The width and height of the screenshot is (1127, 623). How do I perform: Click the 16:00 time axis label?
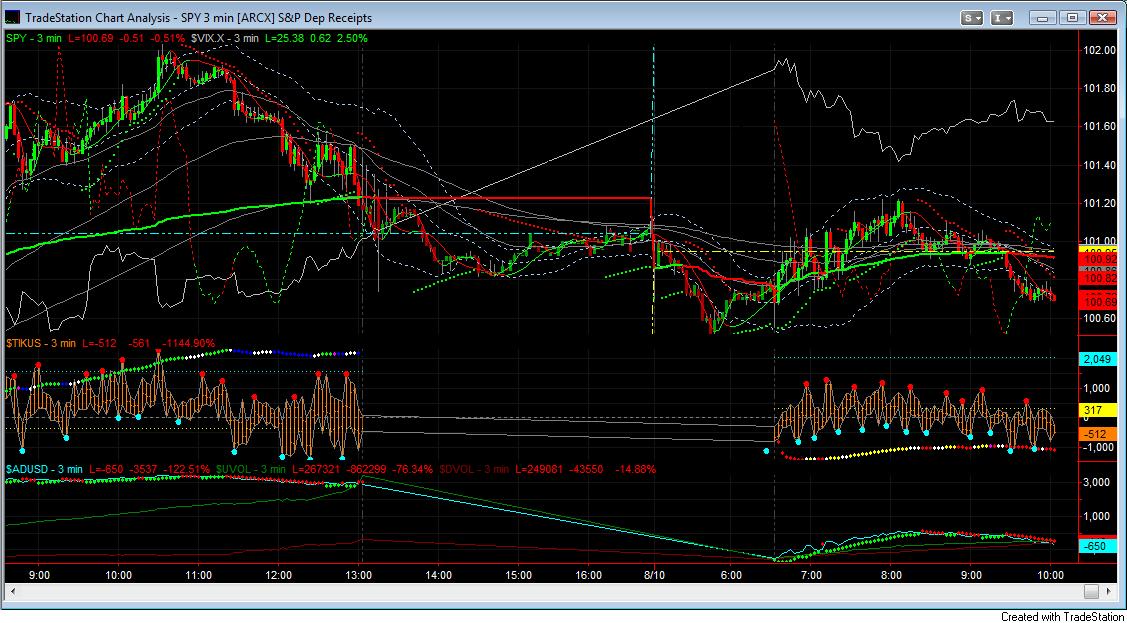tap(588, 574)
